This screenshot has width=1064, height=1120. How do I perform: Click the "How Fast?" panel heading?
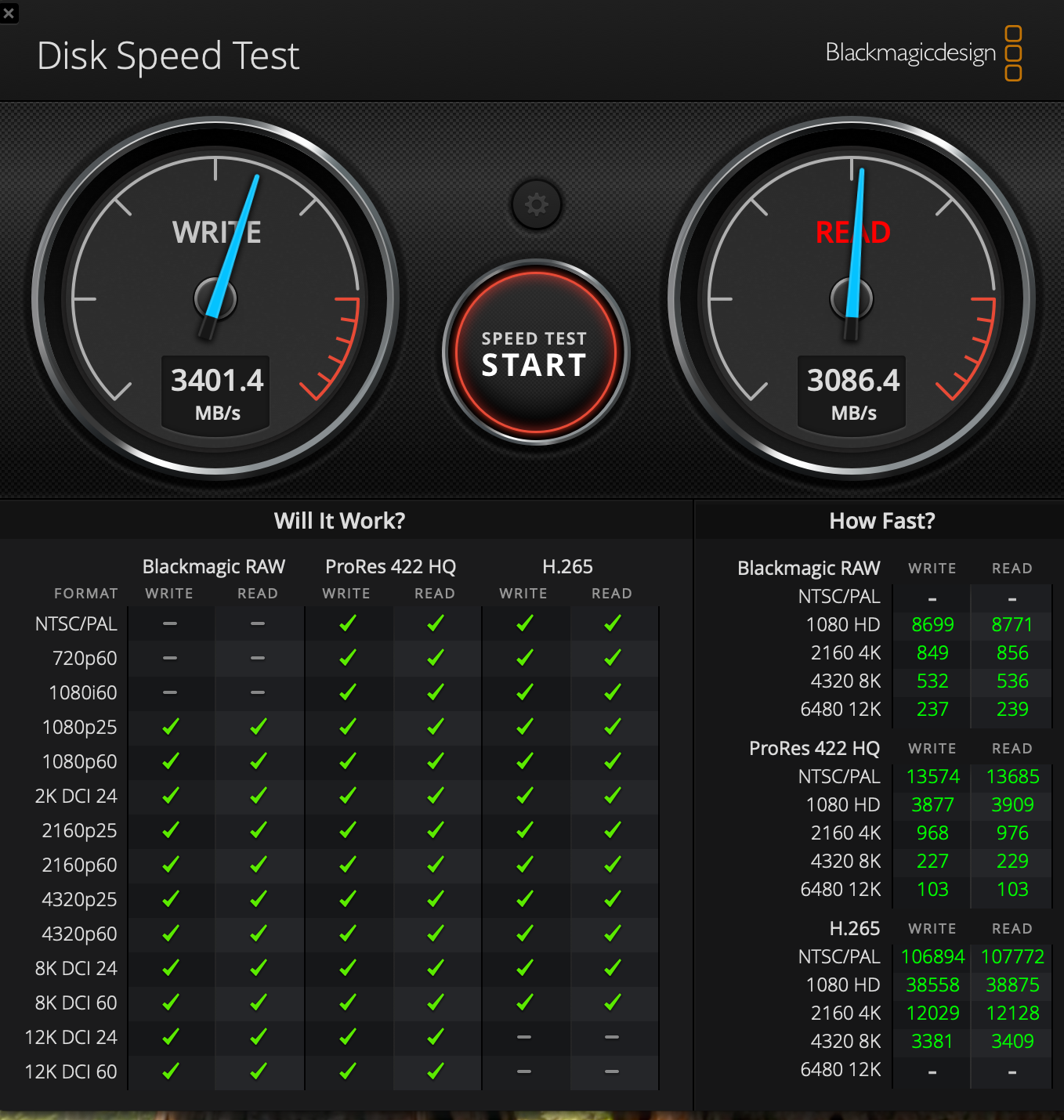882,521
